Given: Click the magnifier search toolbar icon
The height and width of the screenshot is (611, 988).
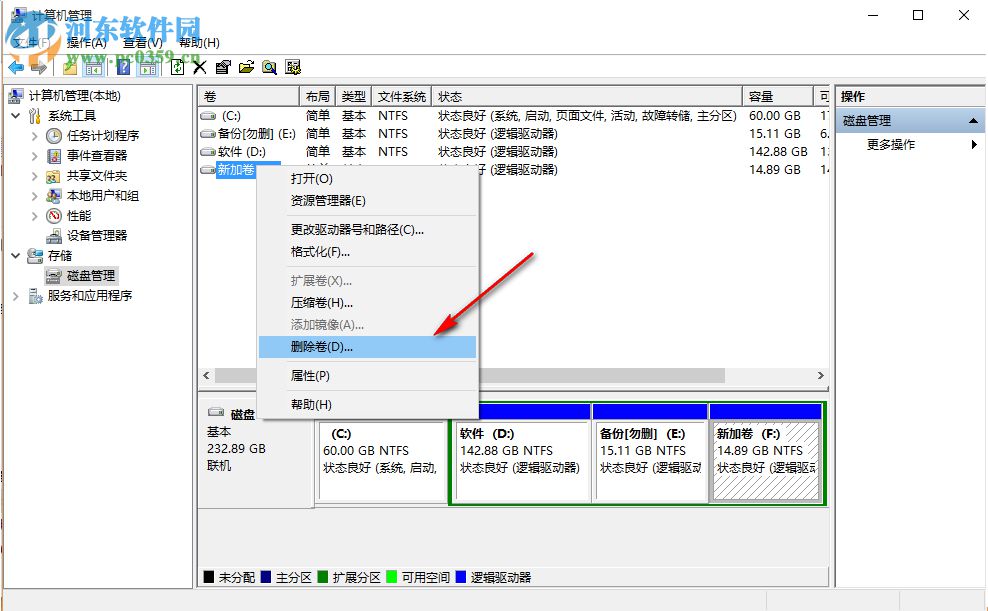Looking at the screenshot, I should (x=270, y=67).
